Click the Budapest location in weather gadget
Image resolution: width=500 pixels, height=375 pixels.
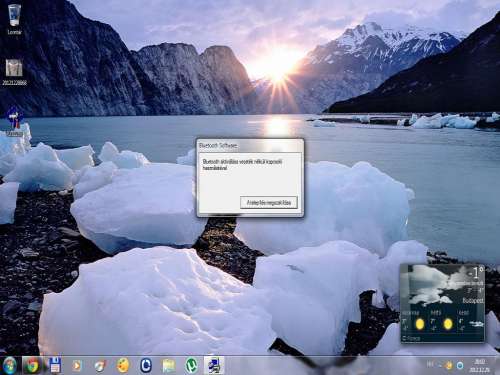(473, 301)
